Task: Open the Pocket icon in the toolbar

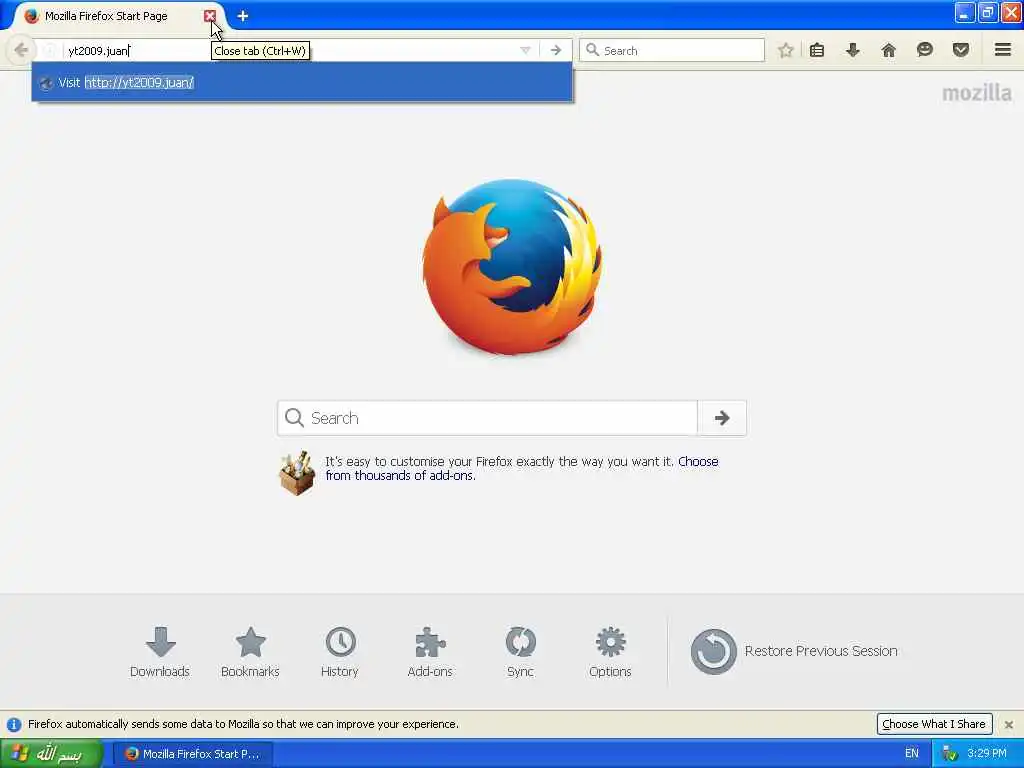Action: [x=961, y=50]
